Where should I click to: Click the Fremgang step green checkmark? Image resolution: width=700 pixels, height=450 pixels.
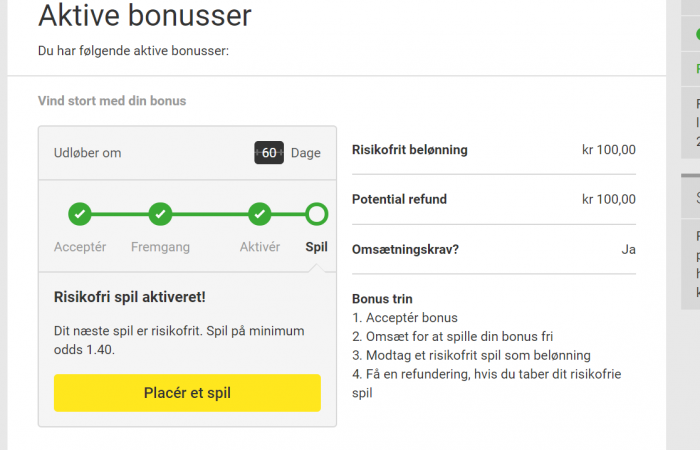point(160,213)
